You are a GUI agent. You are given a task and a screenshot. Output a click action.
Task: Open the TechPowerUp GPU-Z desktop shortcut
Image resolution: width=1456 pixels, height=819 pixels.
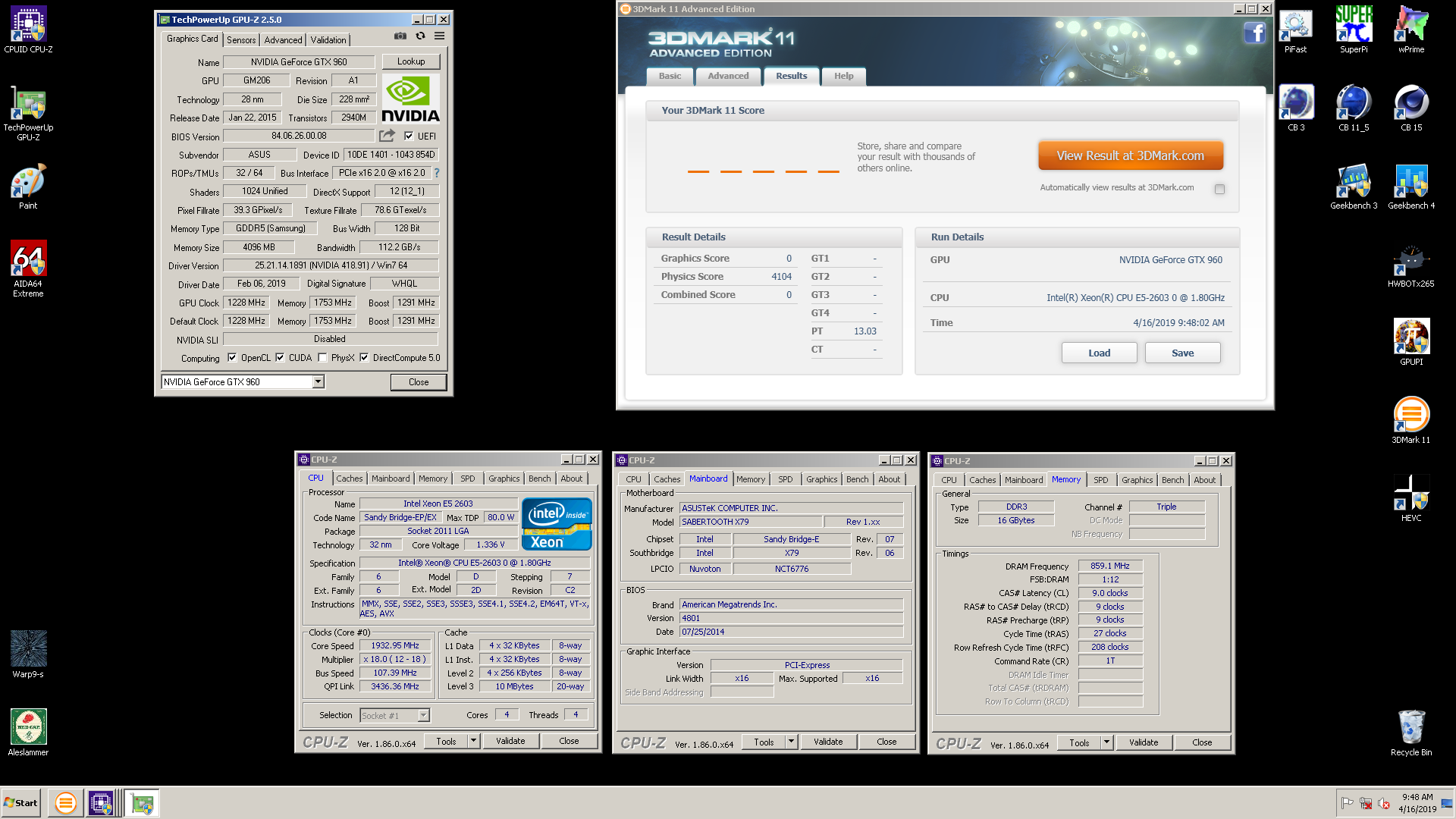pos(28,112)
